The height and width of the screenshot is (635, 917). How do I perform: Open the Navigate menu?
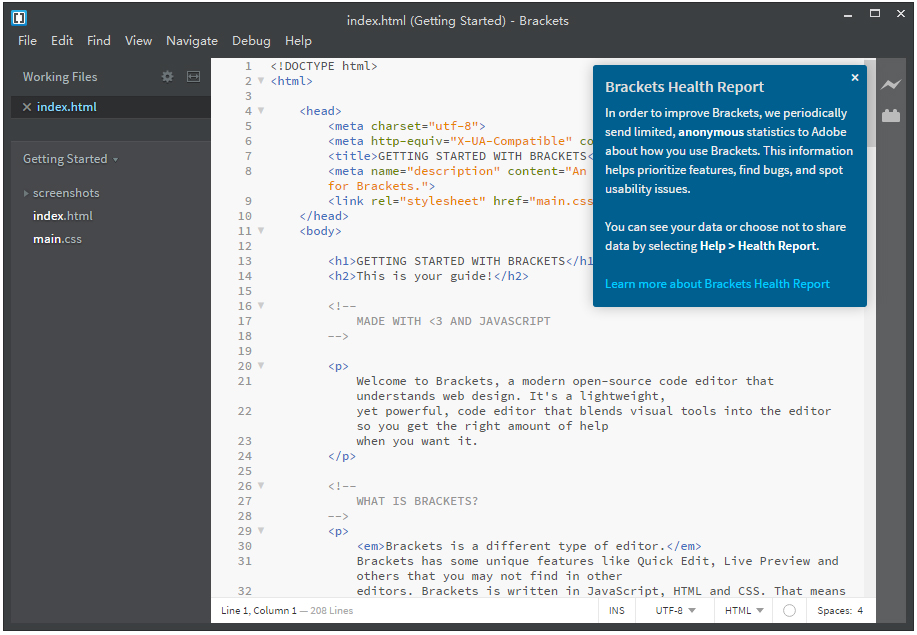191,41
